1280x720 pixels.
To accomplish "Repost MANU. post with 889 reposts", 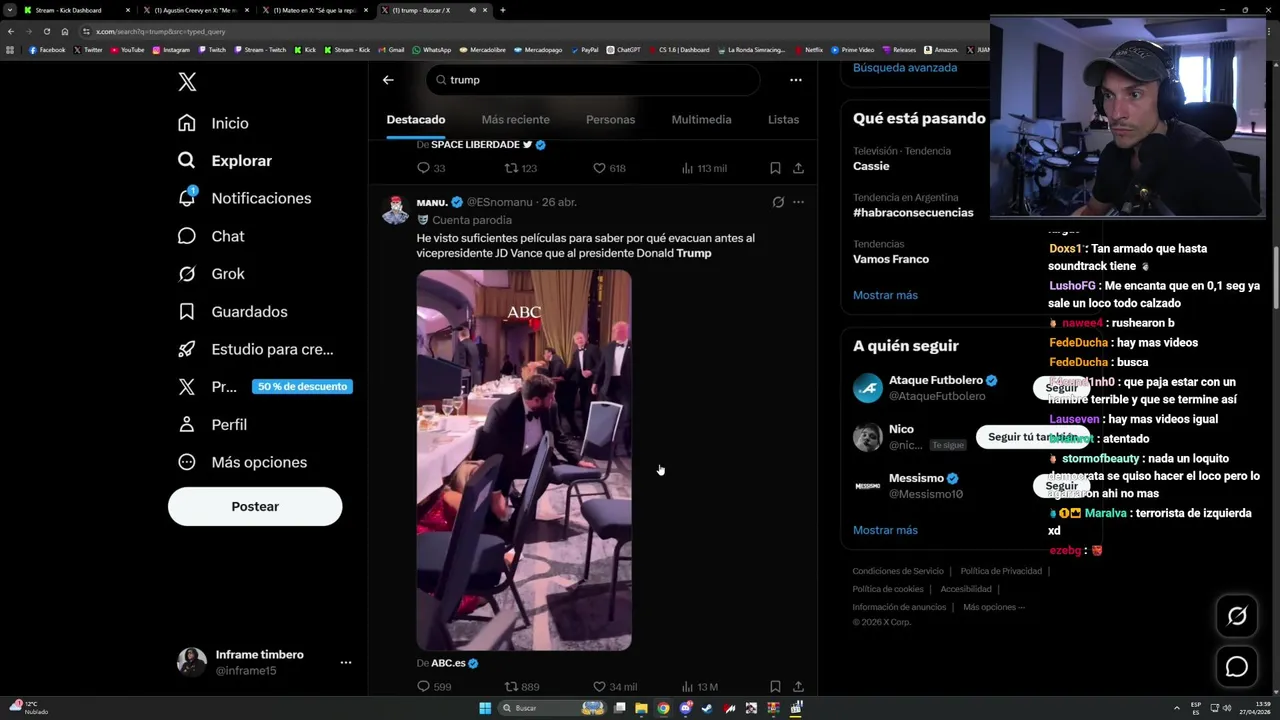I will (x=522, y=686).
